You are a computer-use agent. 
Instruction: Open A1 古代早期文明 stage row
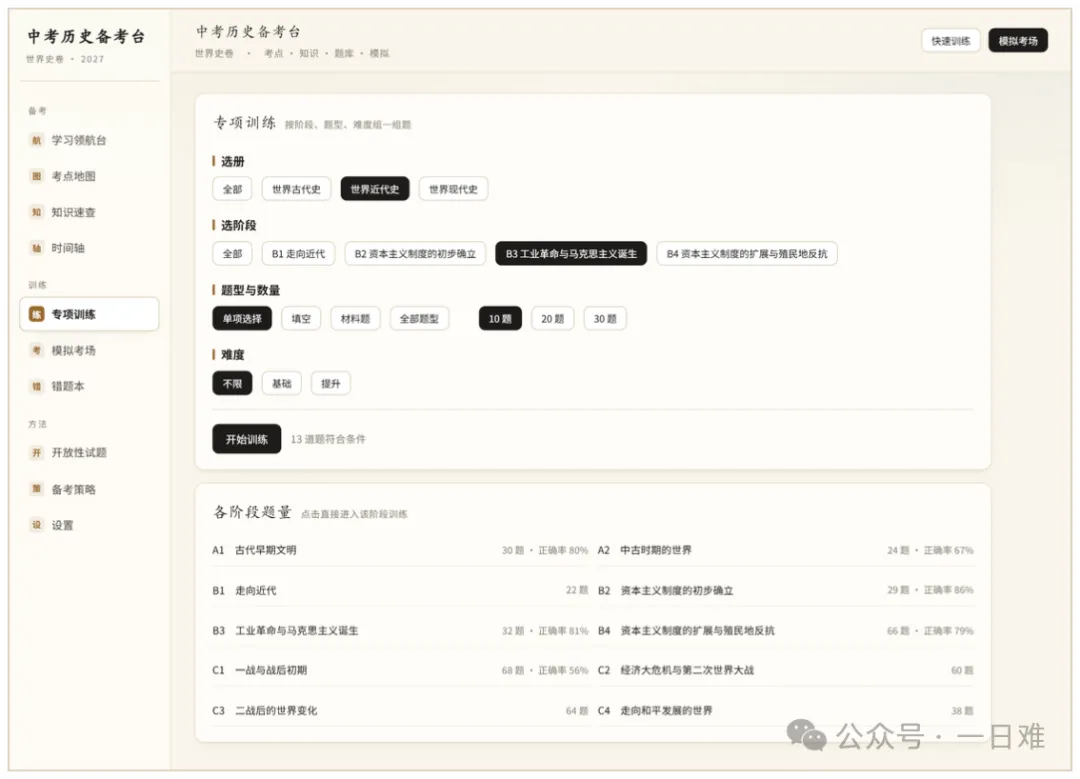coord(400,550)
